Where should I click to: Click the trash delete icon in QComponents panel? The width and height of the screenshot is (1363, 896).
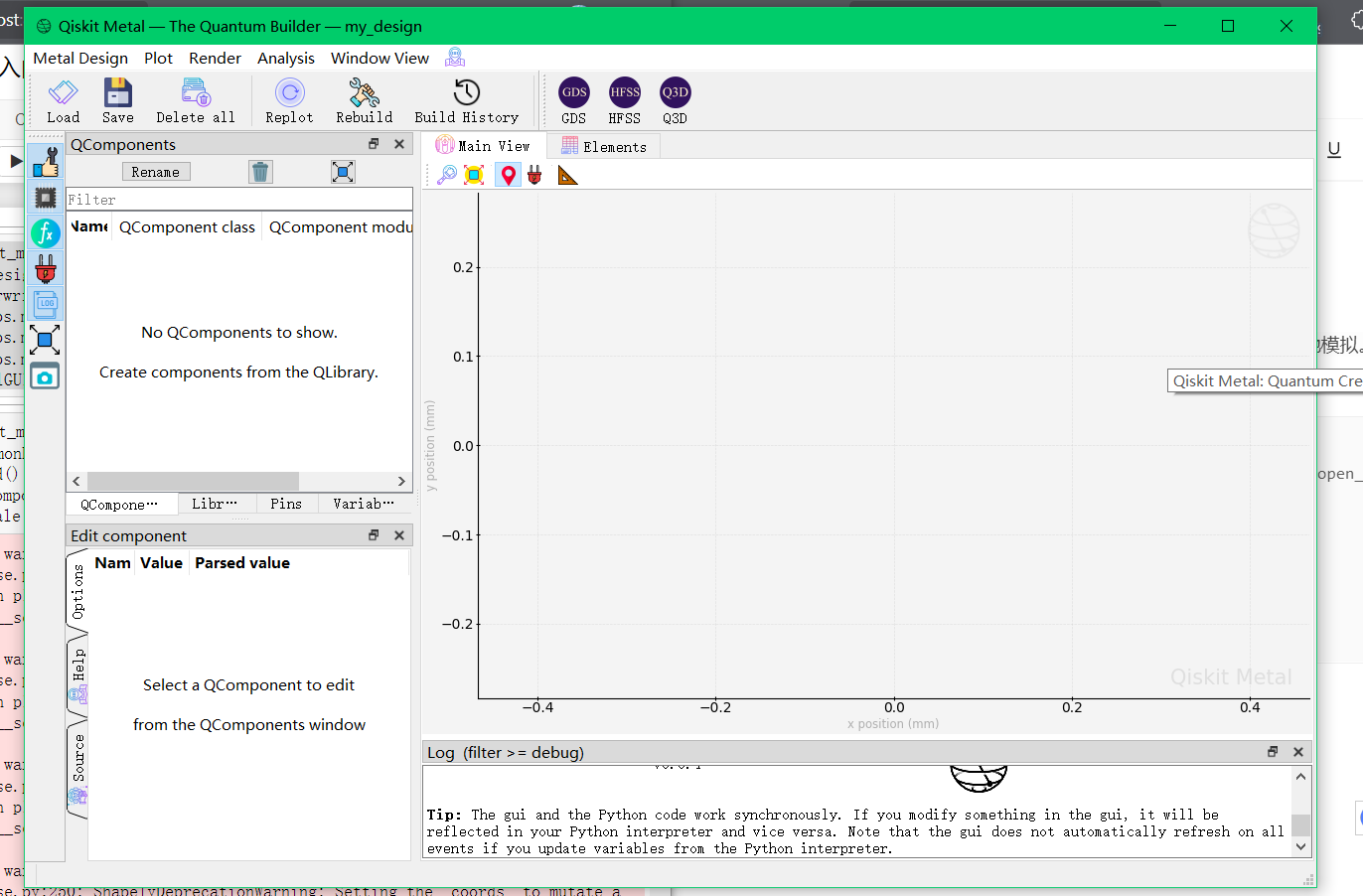pos(260,172)
